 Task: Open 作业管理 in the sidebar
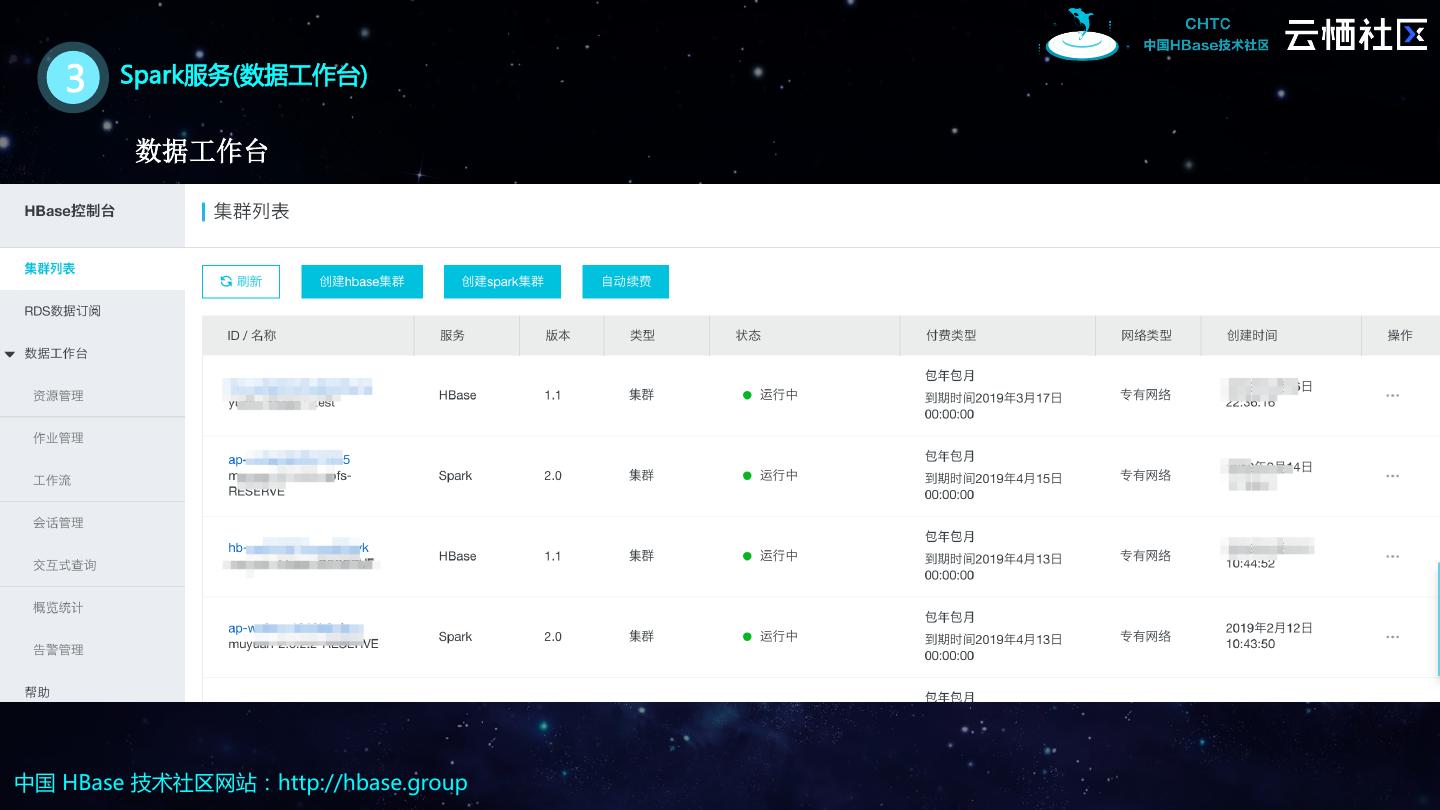click(x=58, y=438)
